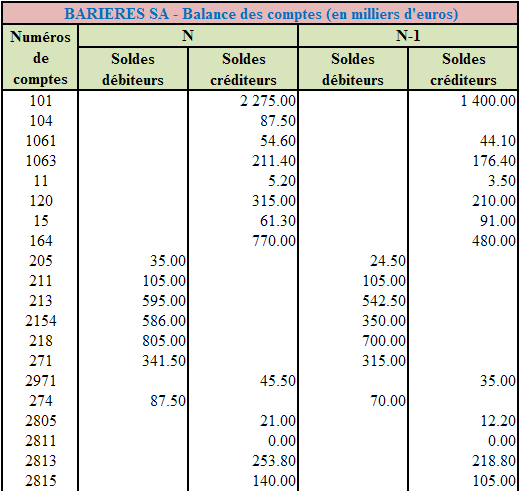Image resolution: width=520 pixels, height=491 pixels.
Task: Click account number 1063
Action: click(x=40, y=161)
